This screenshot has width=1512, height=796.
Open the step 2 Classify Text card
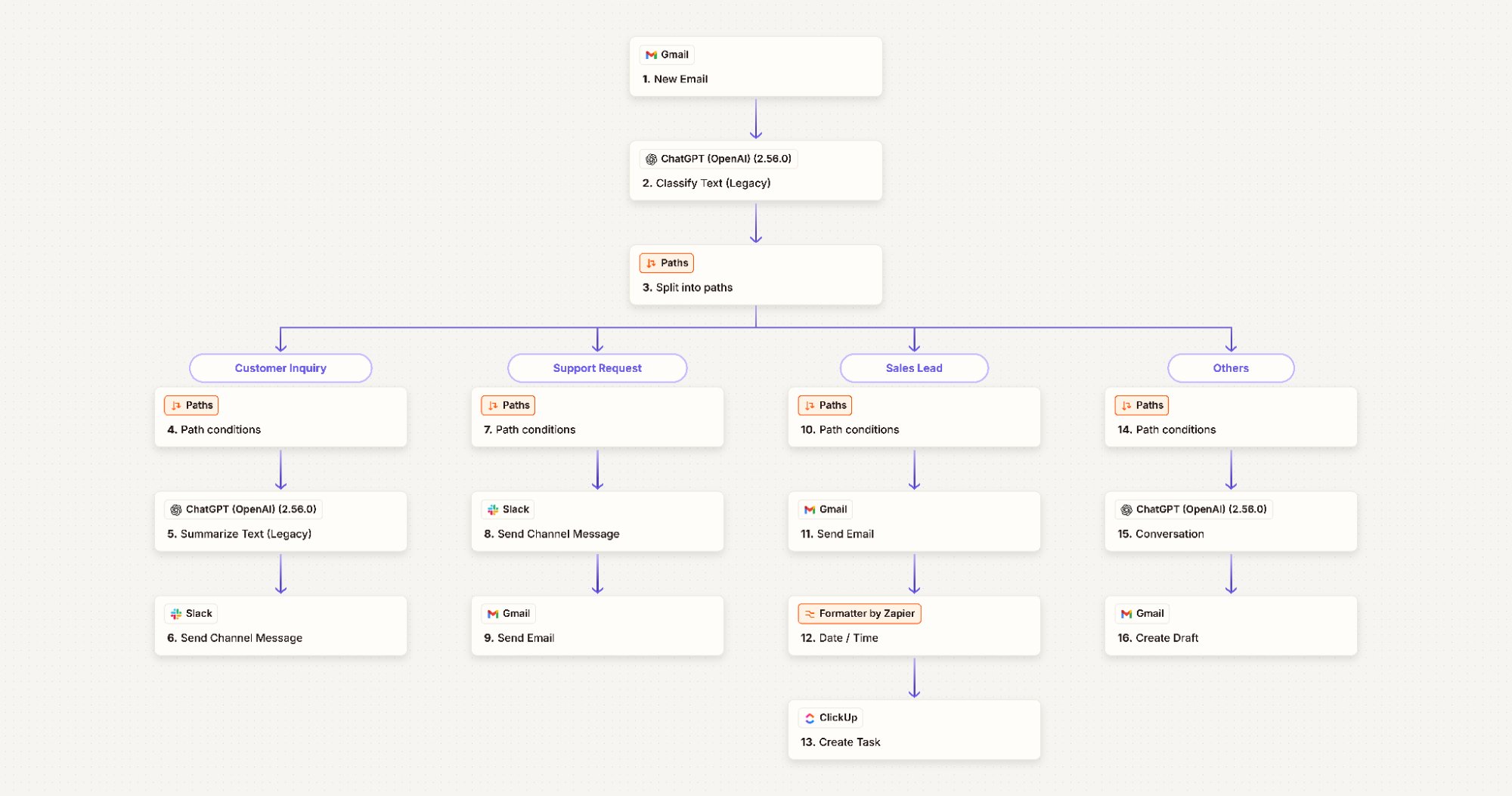755,170
